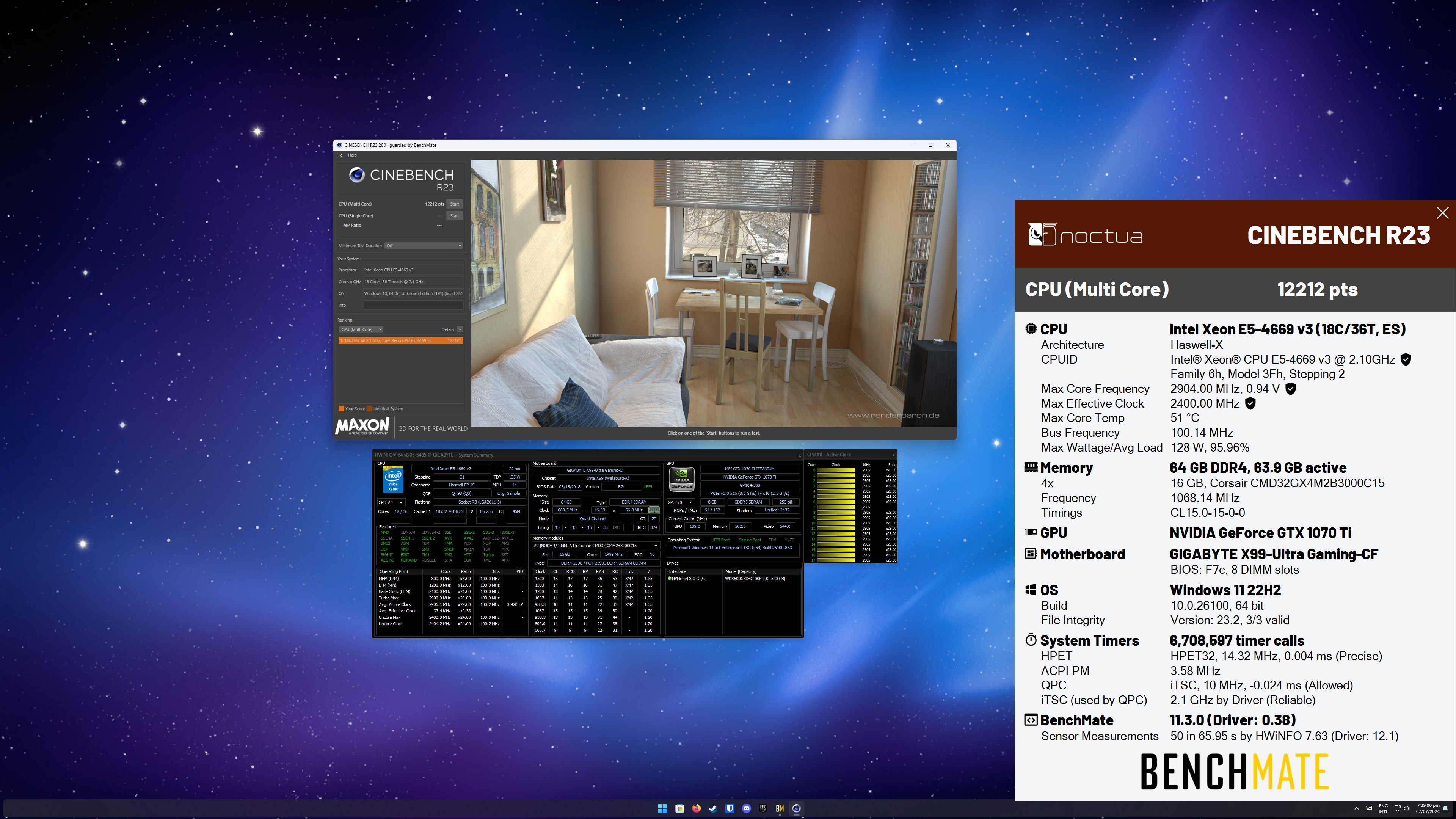Click verified shield beside Max Core Frequency
The height and width of the screenshot is (819, 1456).
tap(1290, 389)
